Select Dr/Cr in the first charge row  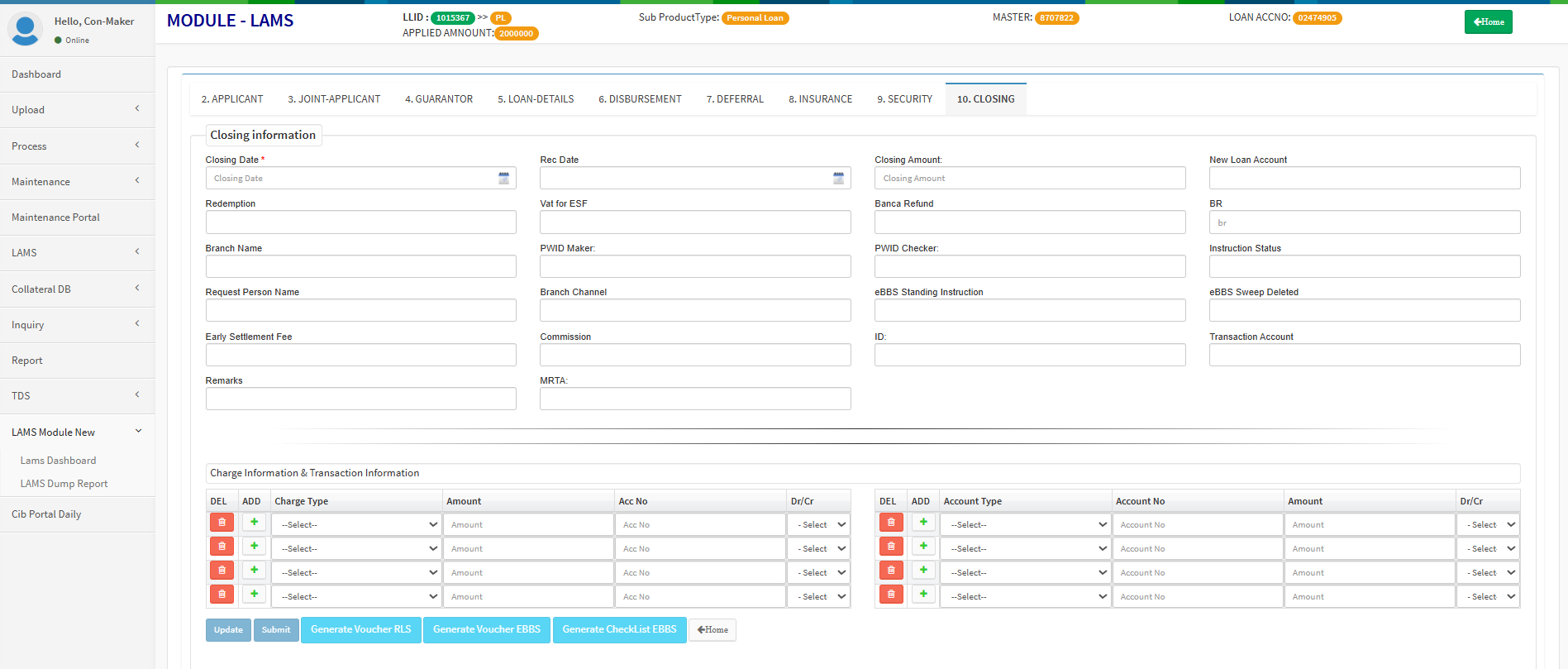tap(820, 525)
